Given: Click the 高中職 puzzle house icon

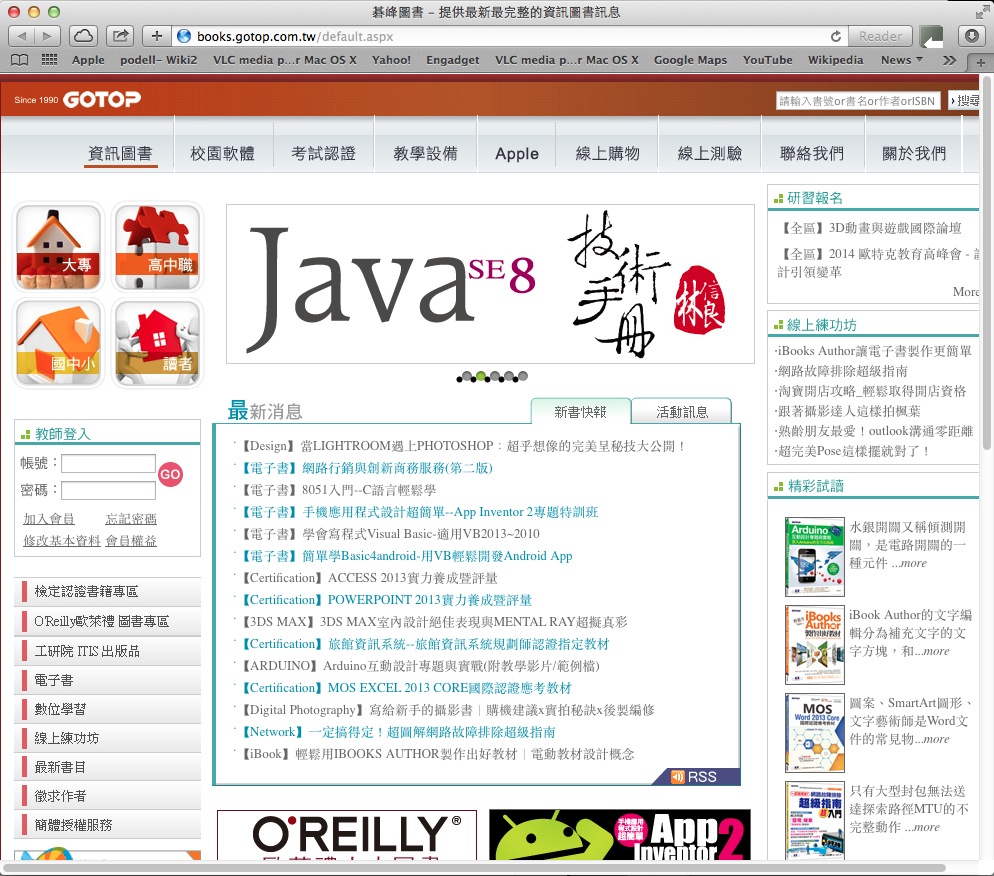Looking at the screenshot, I should click(157, 247).
